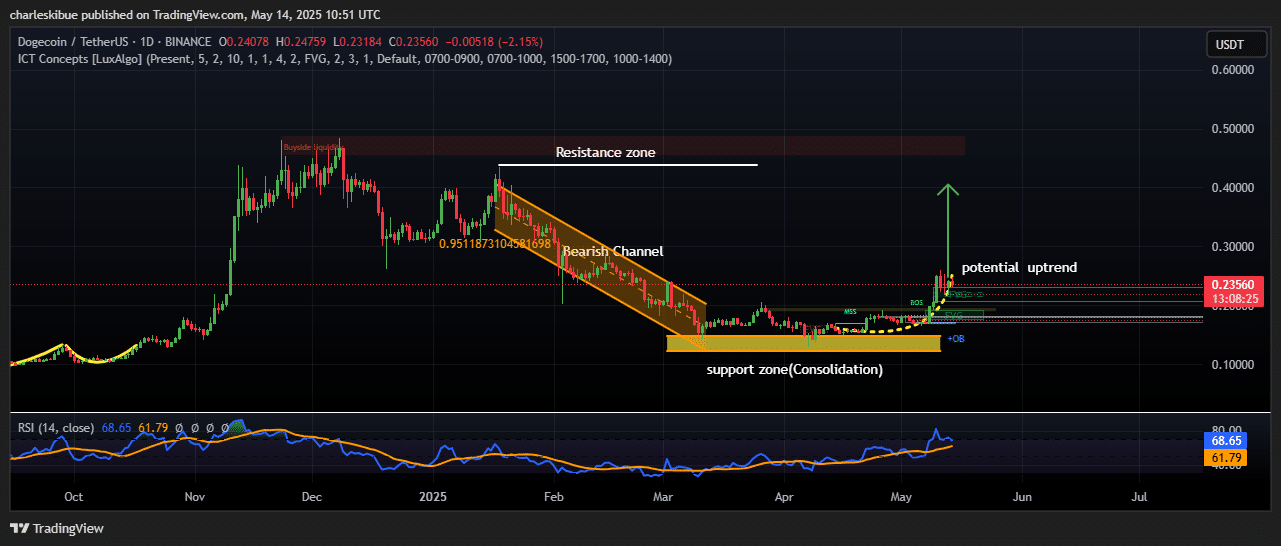The height and width of the screenshot is (546, 1281).
Task: Click the BOS structure label
Action: coord(915,302)
